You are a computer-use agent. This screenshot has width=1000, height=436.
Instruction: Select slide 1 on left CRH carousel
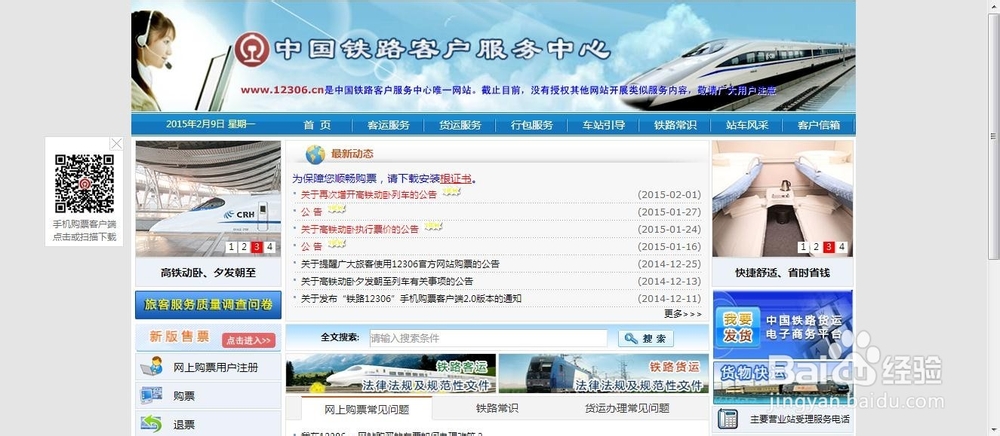coord(231,247)
